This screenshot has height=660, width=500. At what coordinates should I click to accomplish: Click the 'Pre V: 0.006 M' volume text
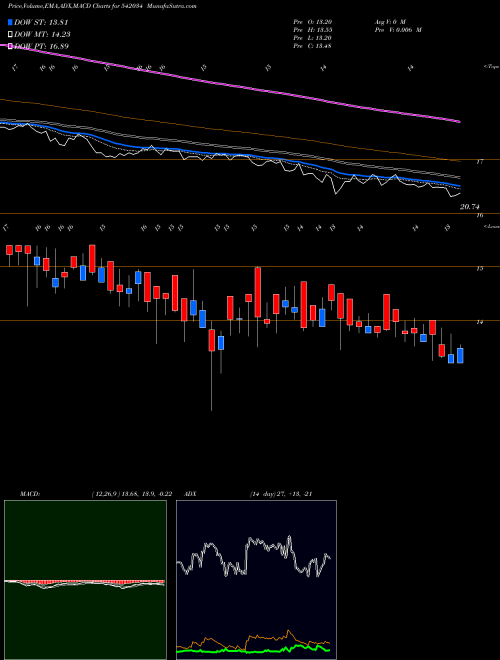pyautogui.click(x=398, y=29)
